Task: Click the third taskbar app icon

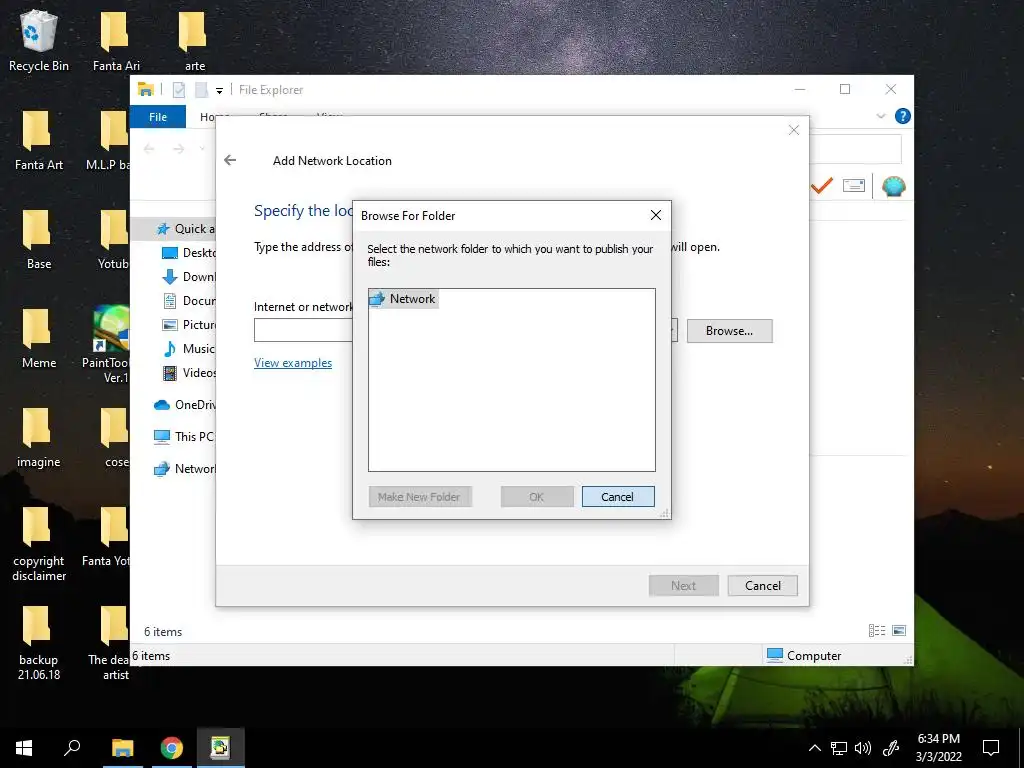Action: [x=220, y=748]
